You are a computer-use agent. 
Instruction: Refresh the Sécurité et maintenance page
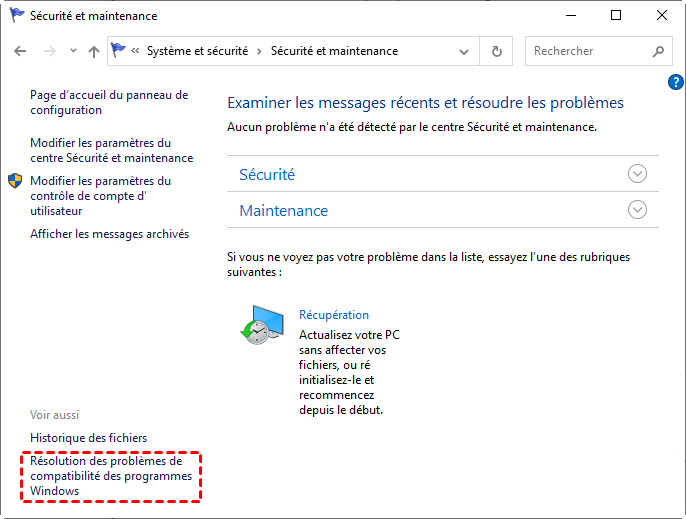[x=497, y=51]
